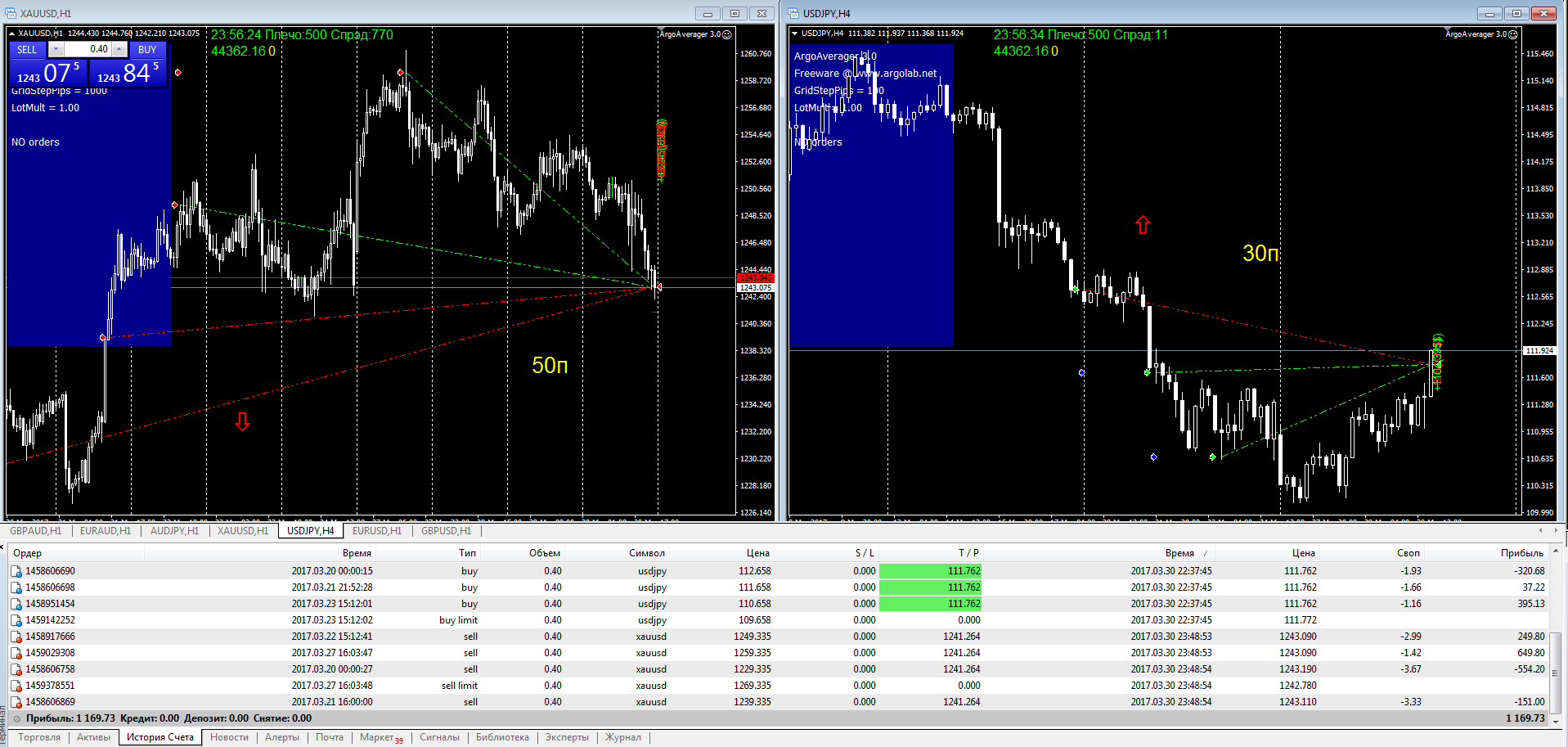Click the icon of order 1458606758
The height and width of the screenshot is (747, 1568).
pyautogui.click(x=16, y=669)
